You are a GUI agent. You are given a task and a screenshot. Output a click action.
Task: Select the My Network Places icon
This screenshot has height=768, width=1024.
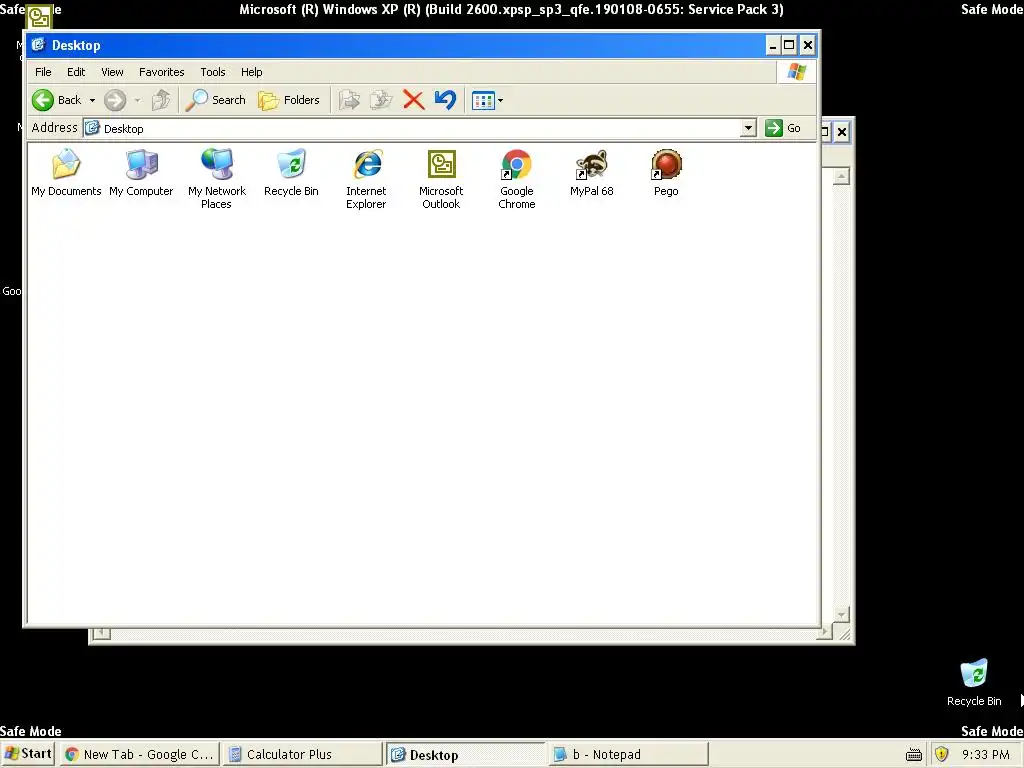tap(216, 179)
